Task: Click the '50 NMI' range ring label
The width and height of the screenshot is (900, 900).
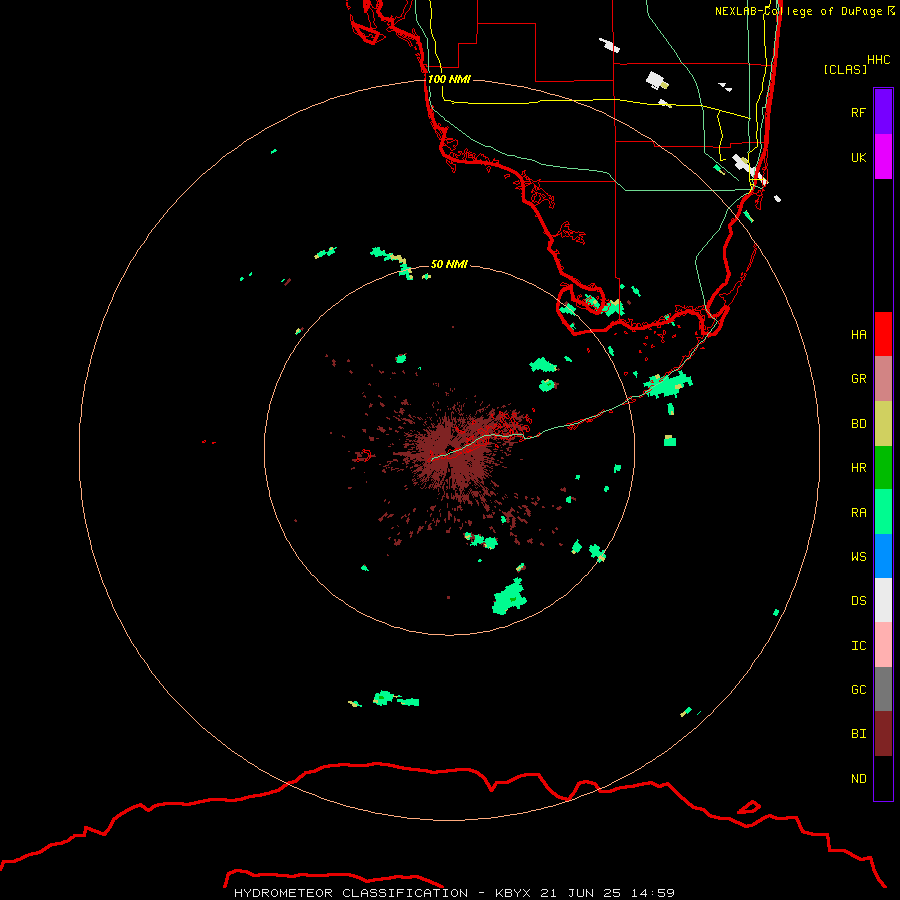Action: click(x=449, y=264)
